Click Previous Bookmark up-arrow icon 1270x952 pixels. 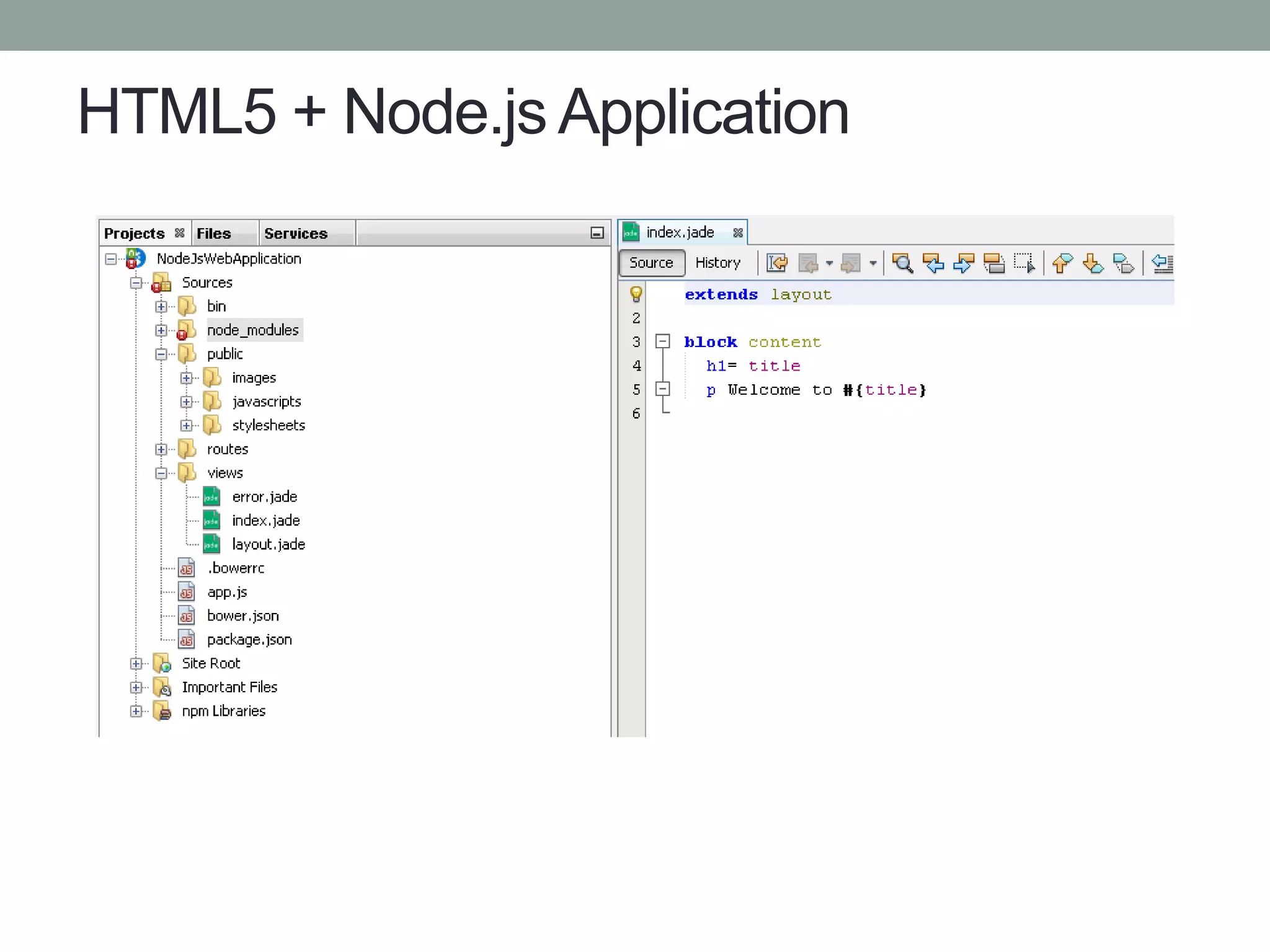click(1063, 263)
